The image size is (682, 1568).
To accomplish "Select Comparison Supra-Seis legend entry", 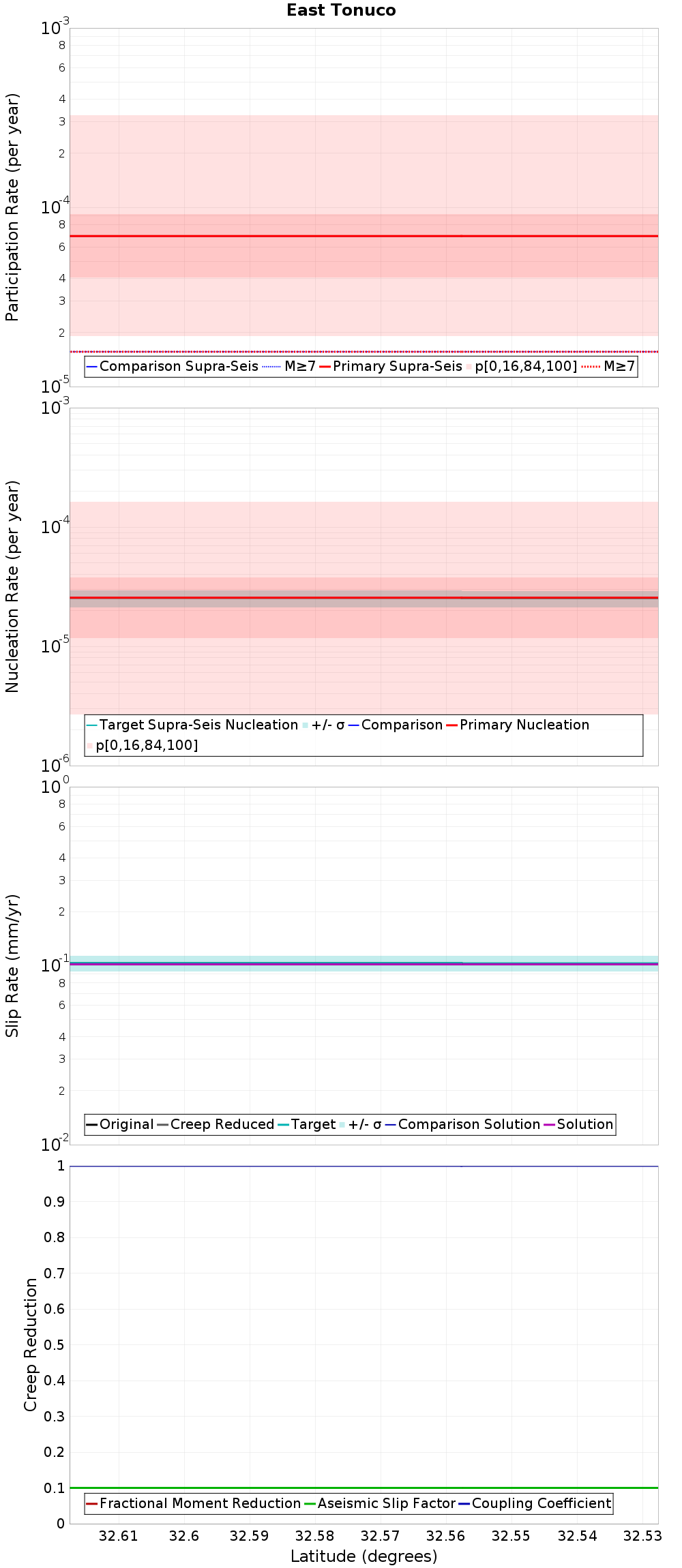I will [173, 366].
